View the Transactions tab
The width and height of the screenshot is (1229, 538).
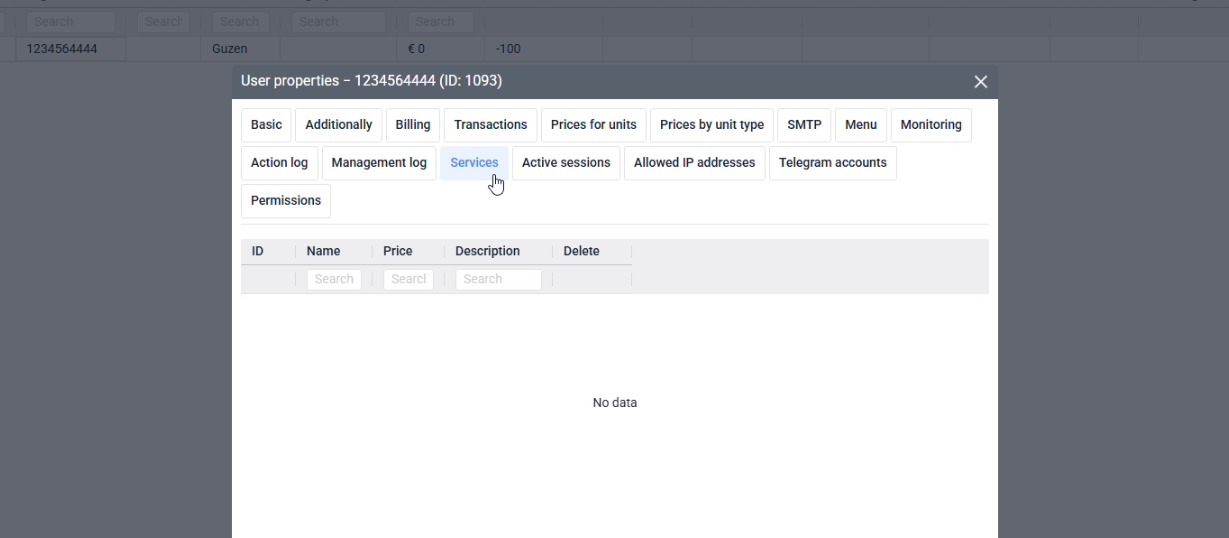(490, 125)
